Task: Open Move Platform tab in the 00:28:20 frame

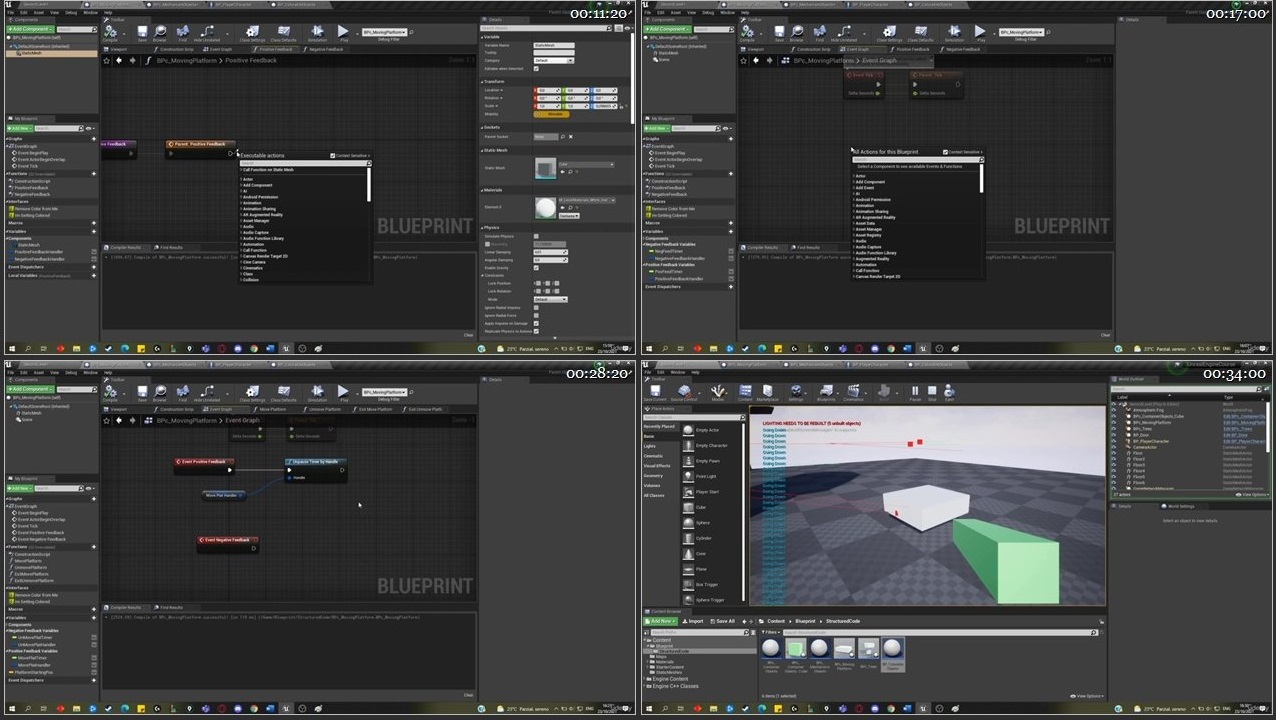Action: click(x=271, y=408)
